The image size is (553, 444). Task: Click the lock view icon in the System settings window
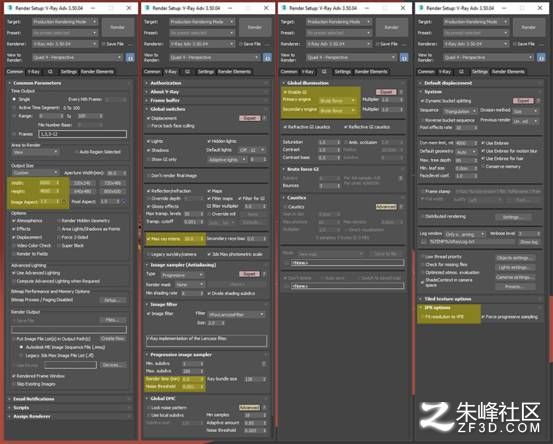click(x=541, y=58)
